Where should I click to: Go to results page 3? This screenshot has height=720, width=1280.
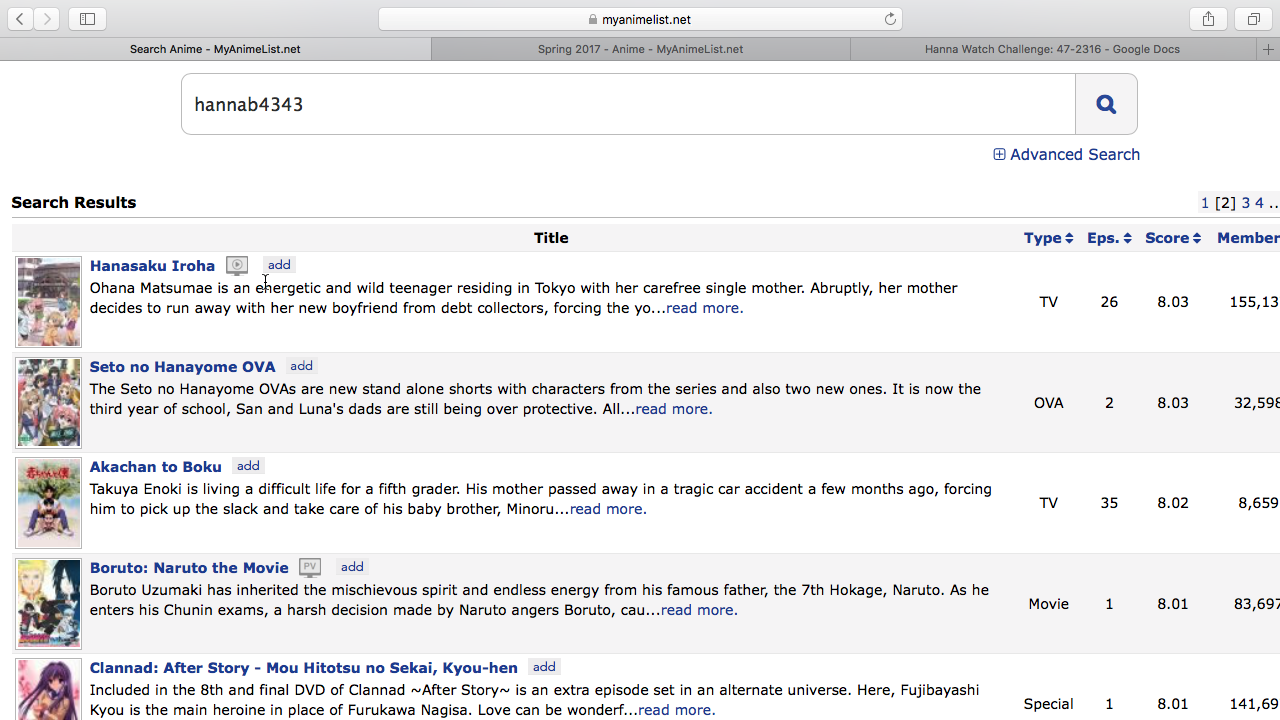[1246, 203]
